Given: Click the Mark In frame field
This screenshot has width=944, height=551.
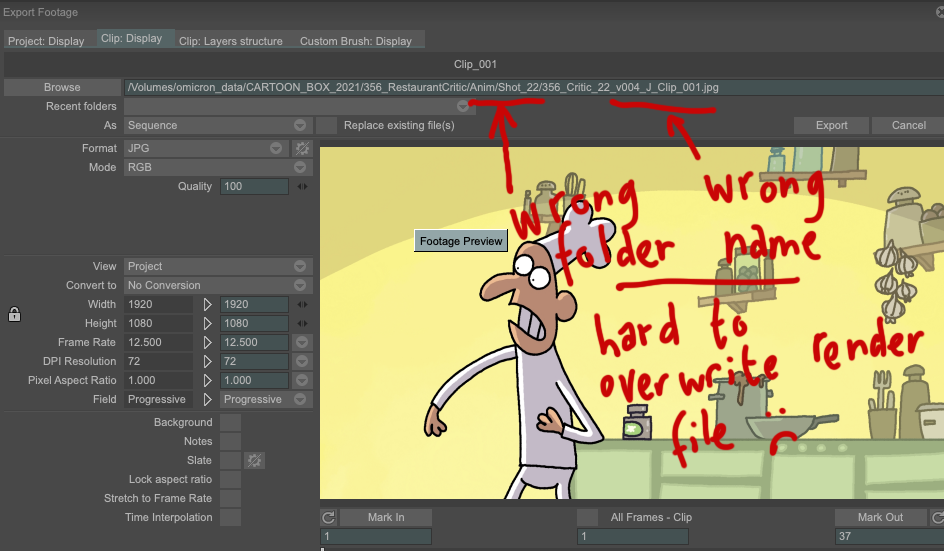Looking at the screenshot, I should click(x=376, y=537).
